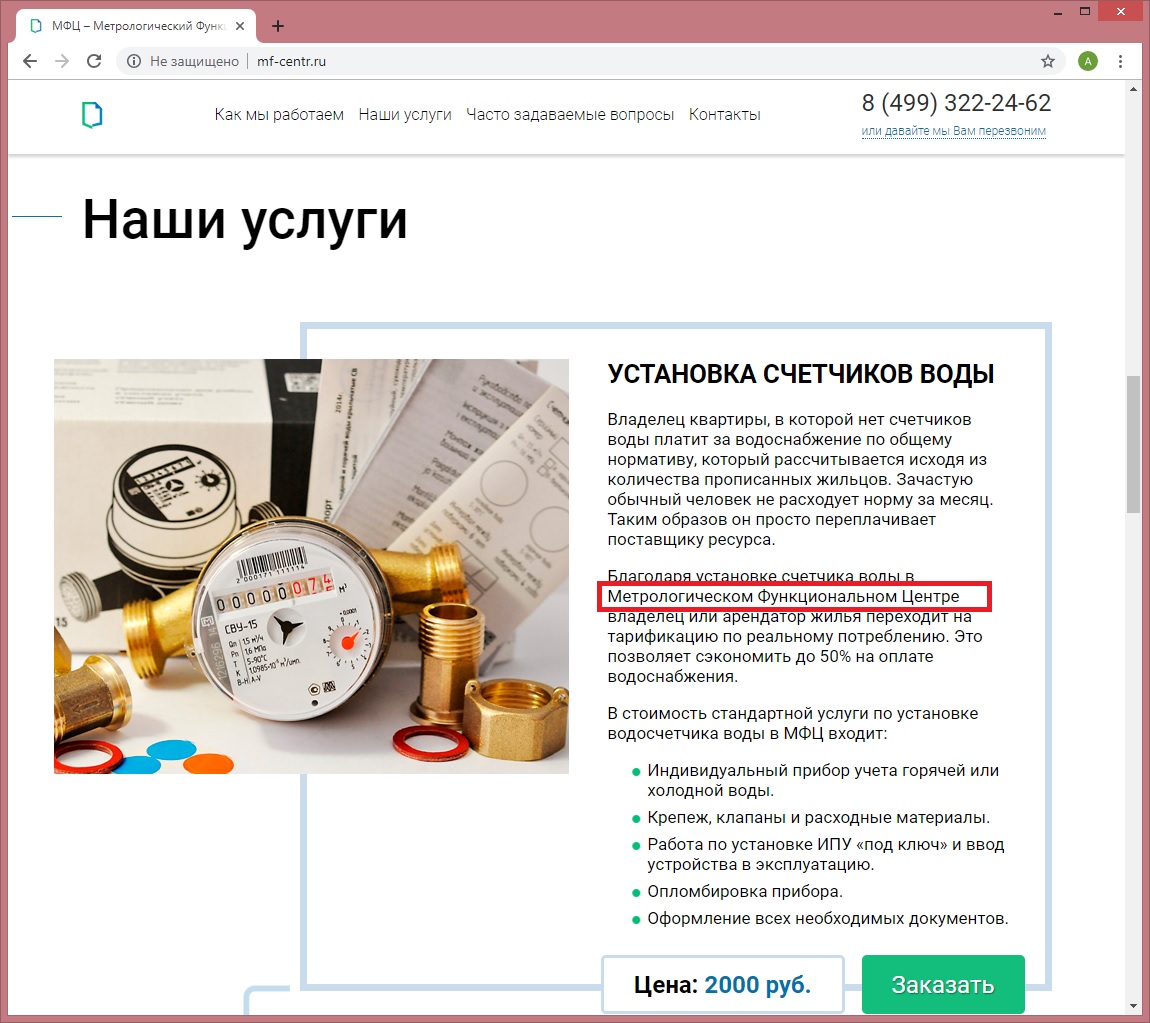Open the Chrome three-dot menu
This screenshot has width=1150, height=1023.
(1120, 61)
